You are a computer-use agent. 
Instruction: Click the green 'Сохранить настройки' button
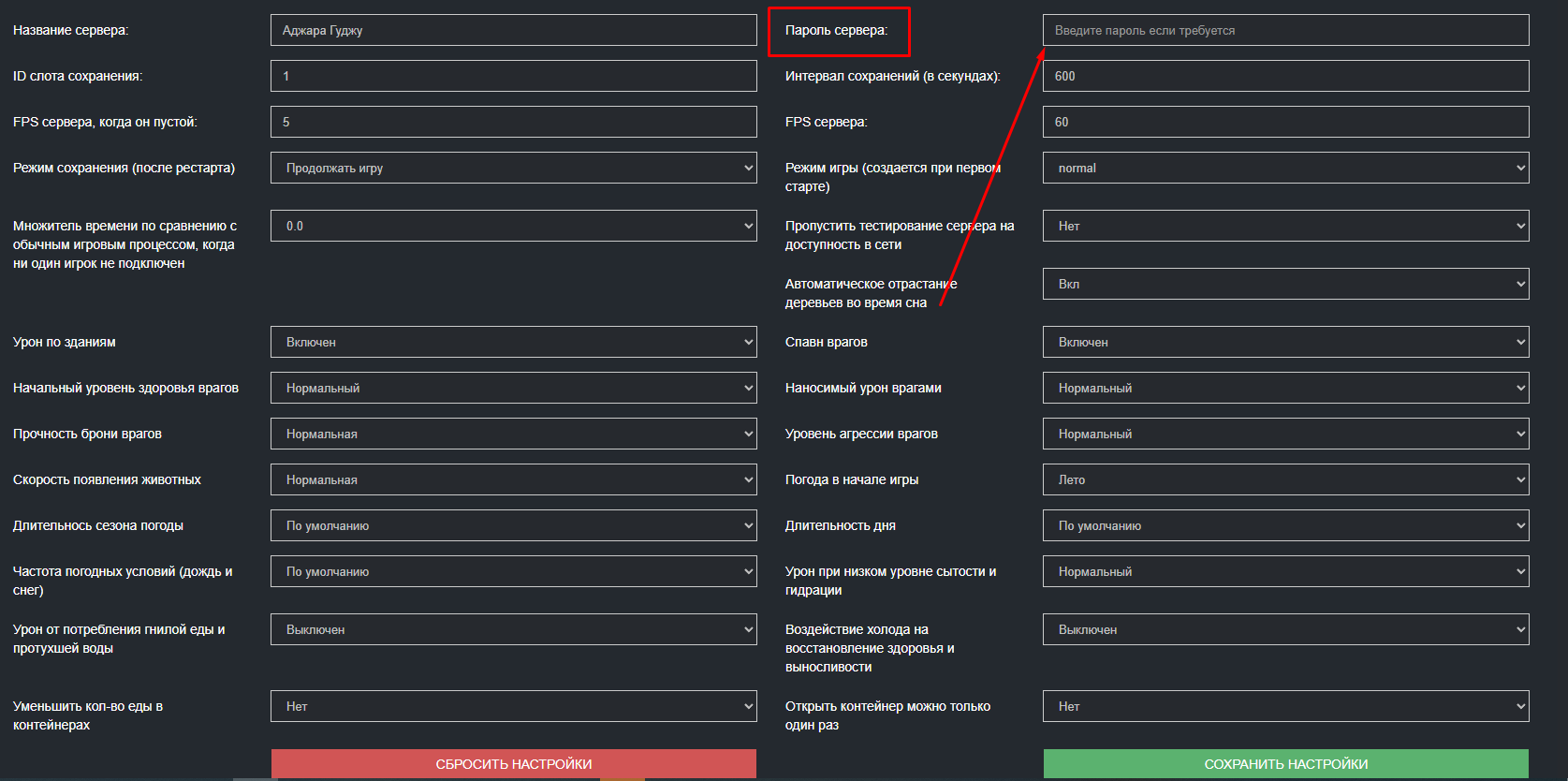(x=1285, y=763)
